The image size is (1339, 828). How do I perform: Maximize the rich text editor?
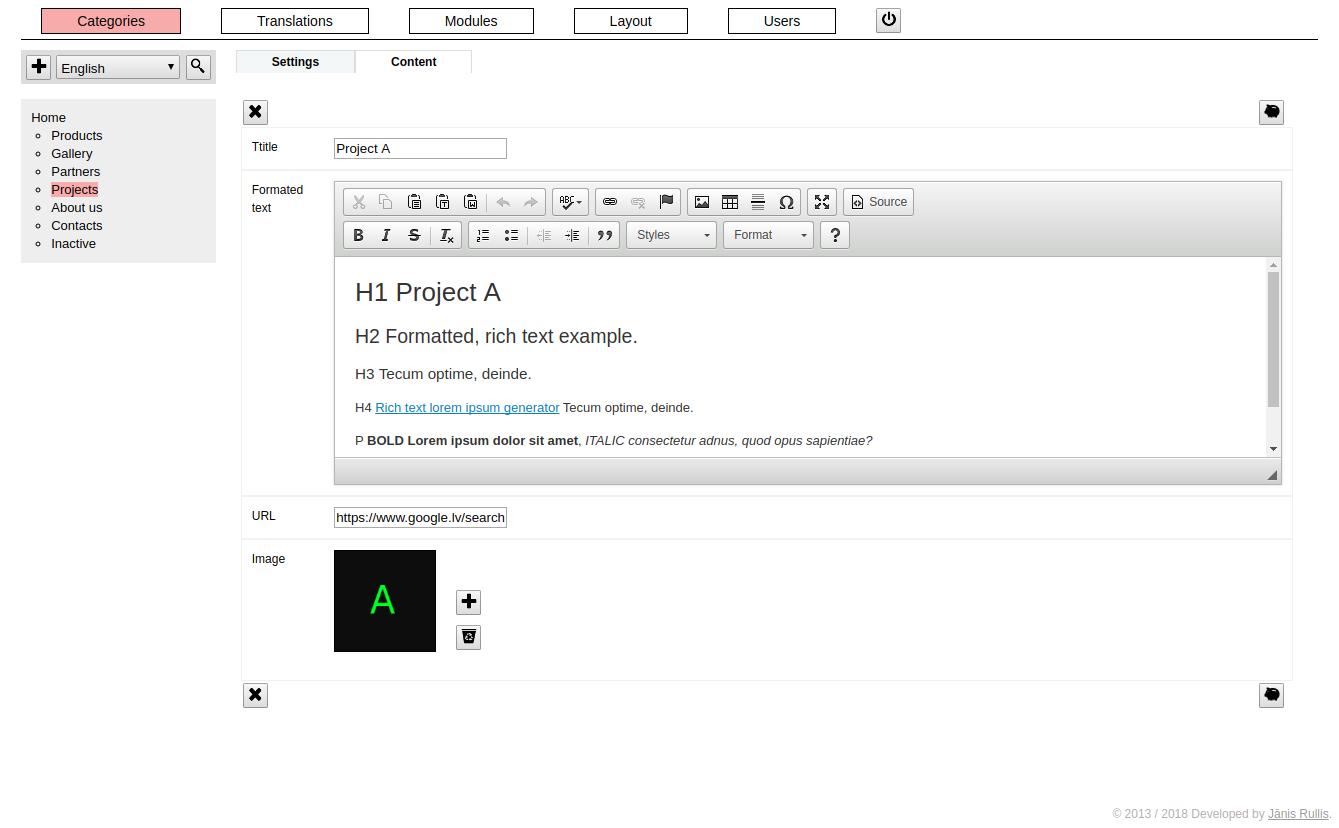point(822,202)
